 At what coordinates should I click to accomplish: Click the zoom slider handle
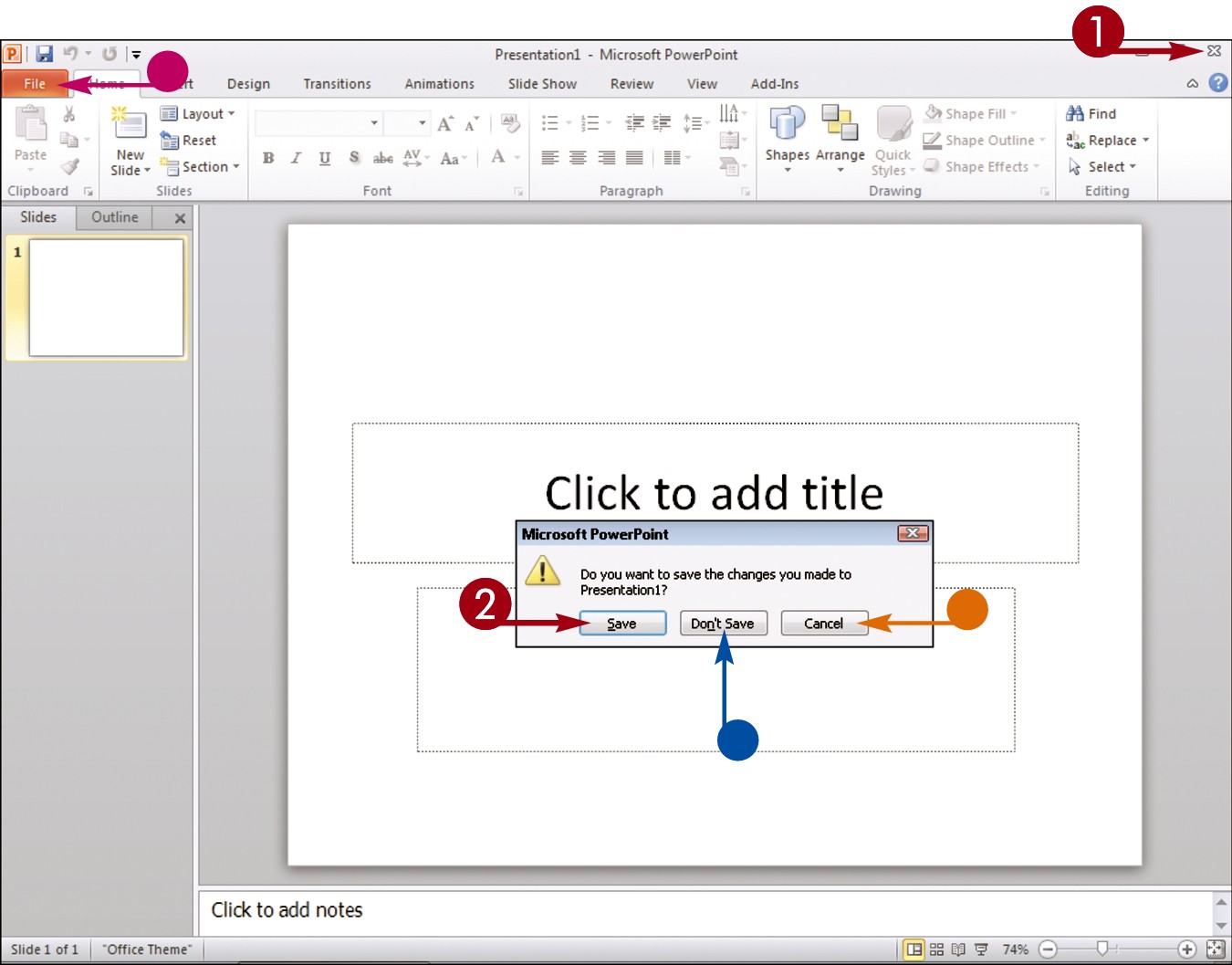click(x=1102, y=949)
